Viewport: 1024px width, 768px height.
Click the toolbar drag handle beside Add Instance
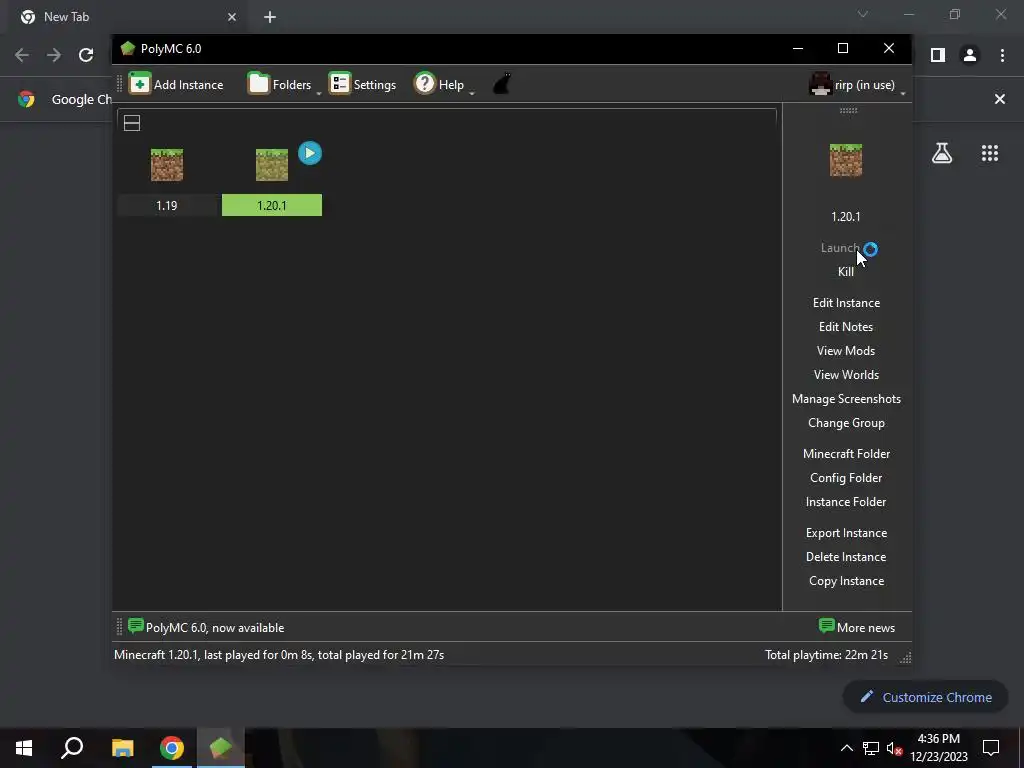(120, 84)
